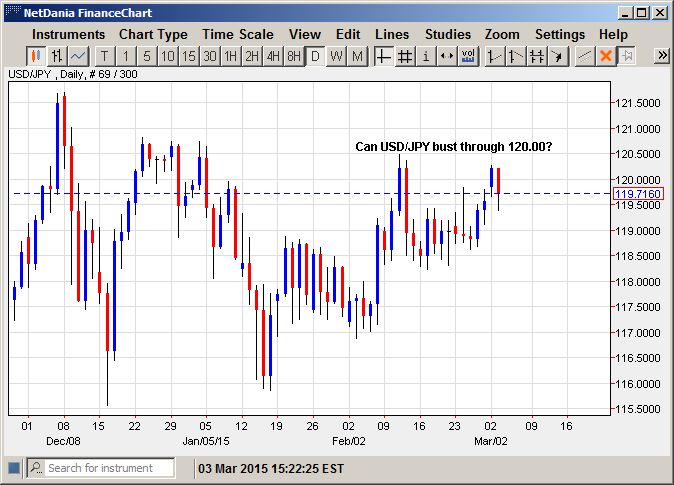This screenshot has height=485, width=674.
Task: Select 15-minute time scale
Action: coord(189,56)
